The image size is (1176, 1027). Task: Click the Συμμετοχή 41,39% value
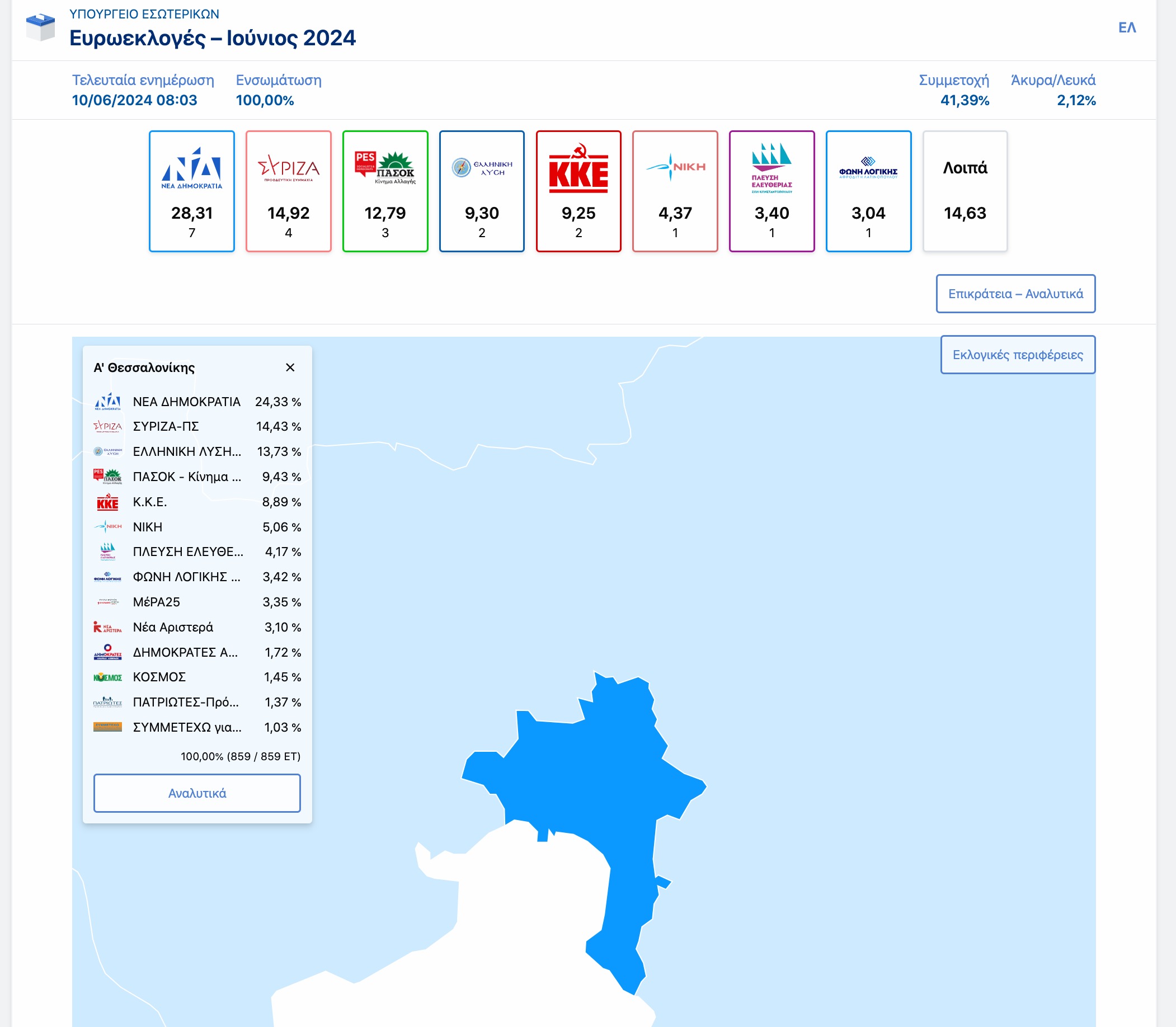click(x=965, y=101)
